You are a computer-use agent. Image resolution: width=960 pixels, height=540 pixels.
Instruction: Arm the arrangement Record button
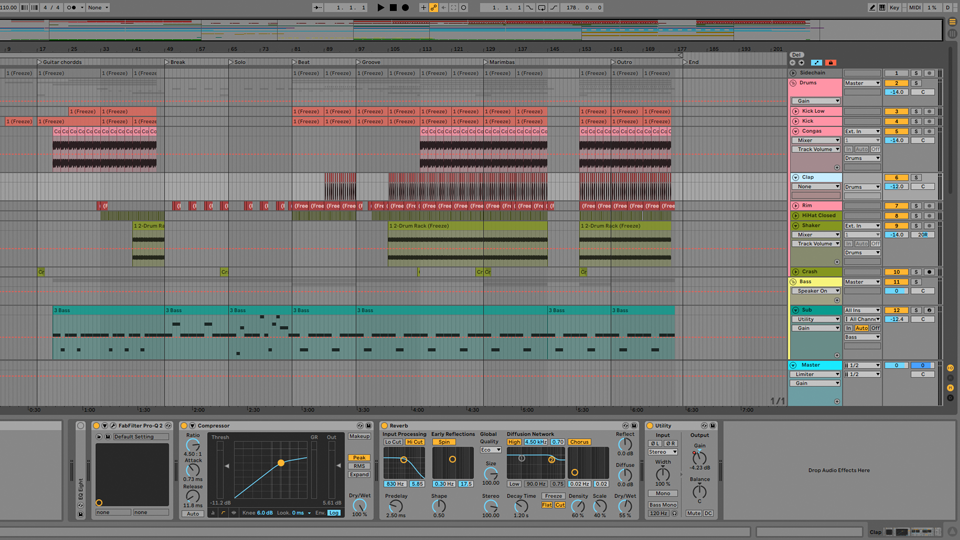(x=405, y=7)
